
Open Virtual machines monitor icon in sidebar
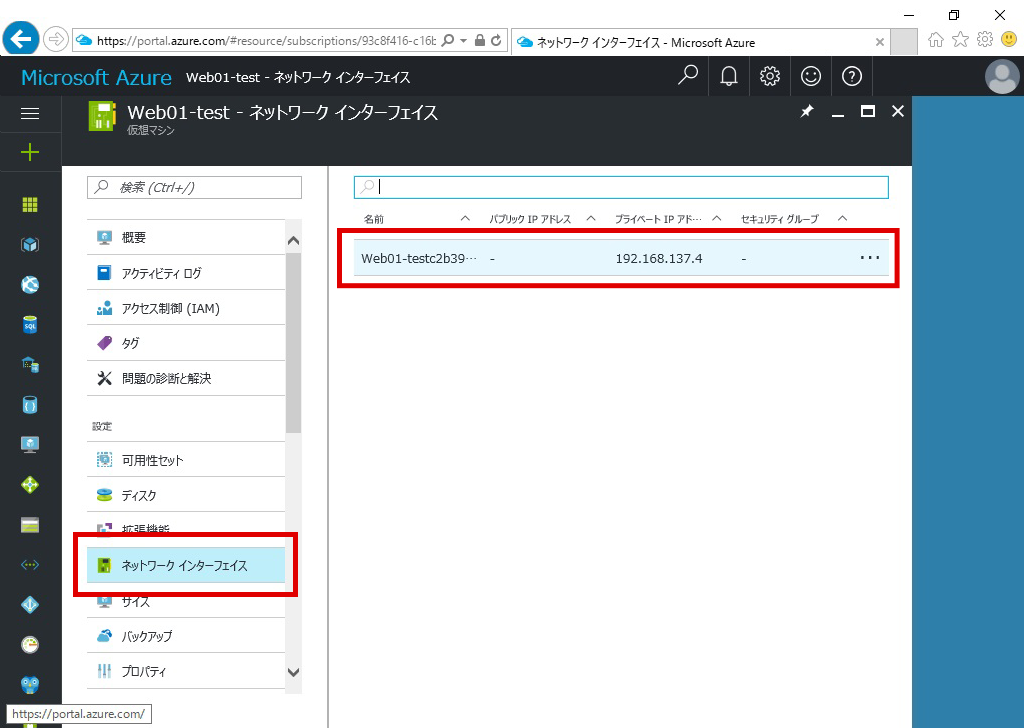(30, 445)
